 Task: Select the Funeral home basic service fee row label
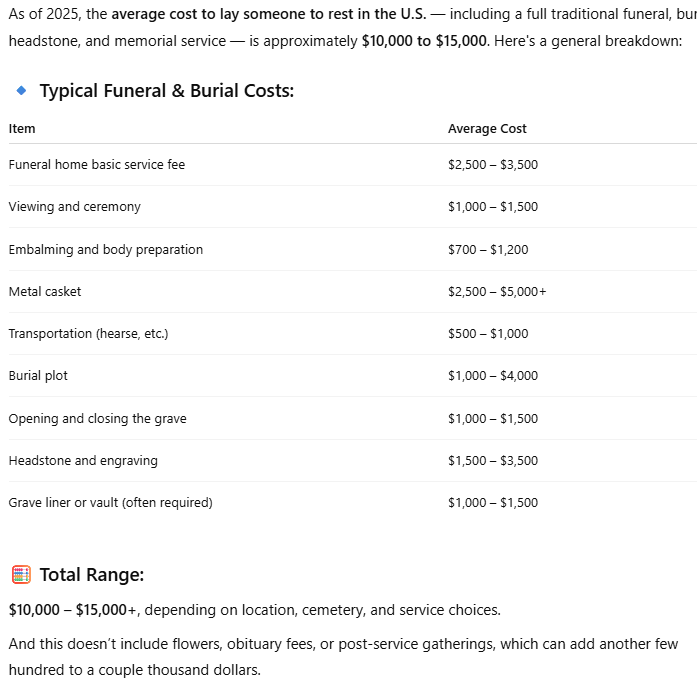97,165
